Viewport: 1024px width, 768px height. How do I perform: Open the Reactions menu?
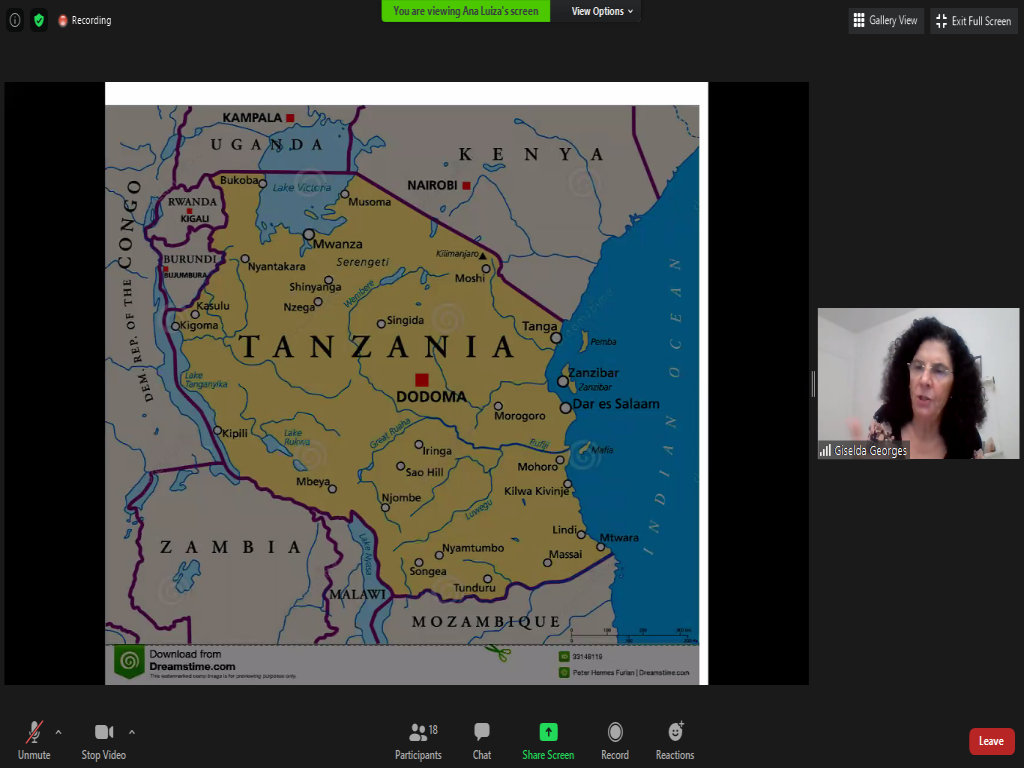coord(675,740)
